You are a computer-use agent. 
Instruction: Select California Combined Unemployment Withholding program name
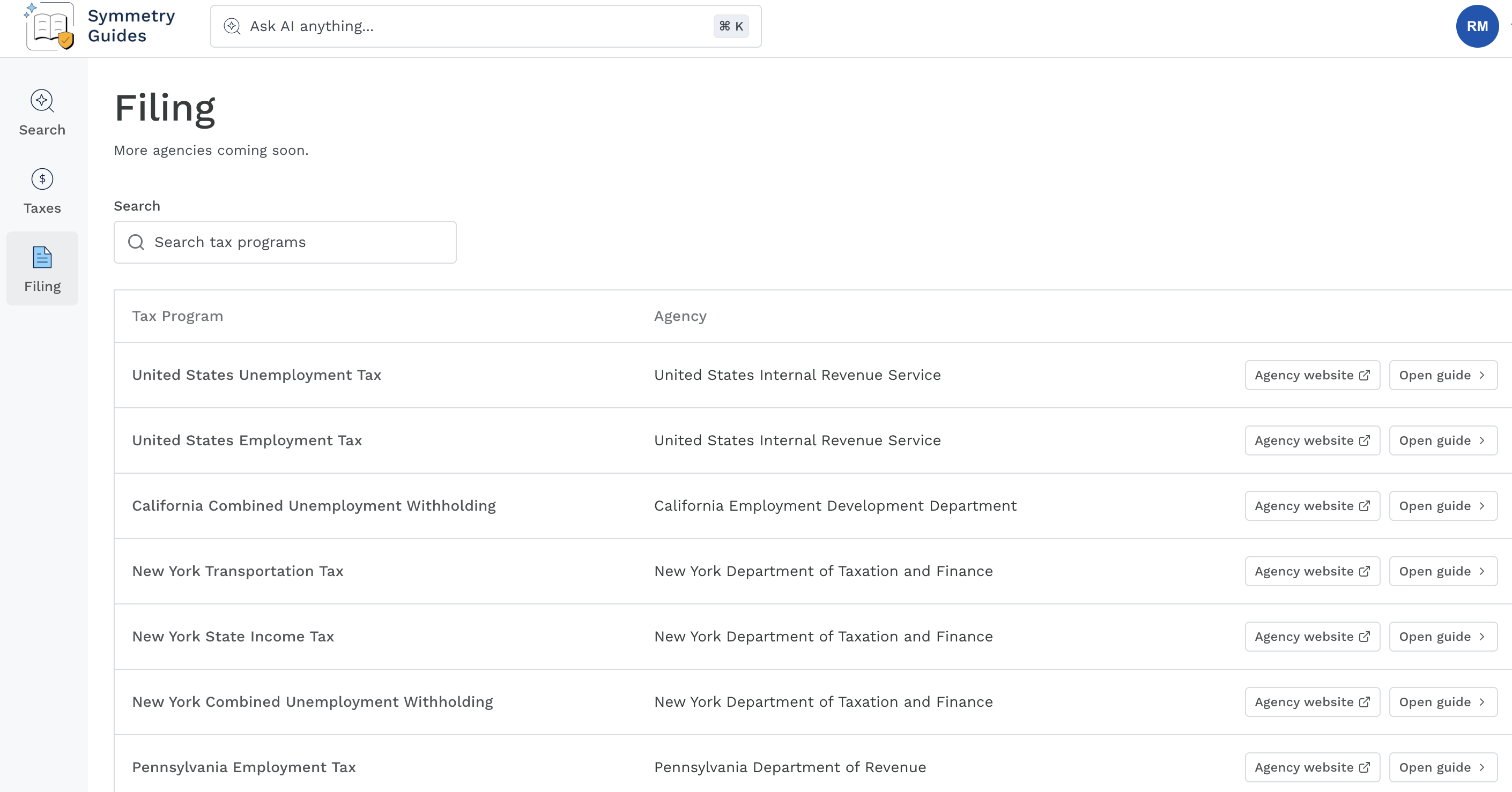click(x=314, y=506)
